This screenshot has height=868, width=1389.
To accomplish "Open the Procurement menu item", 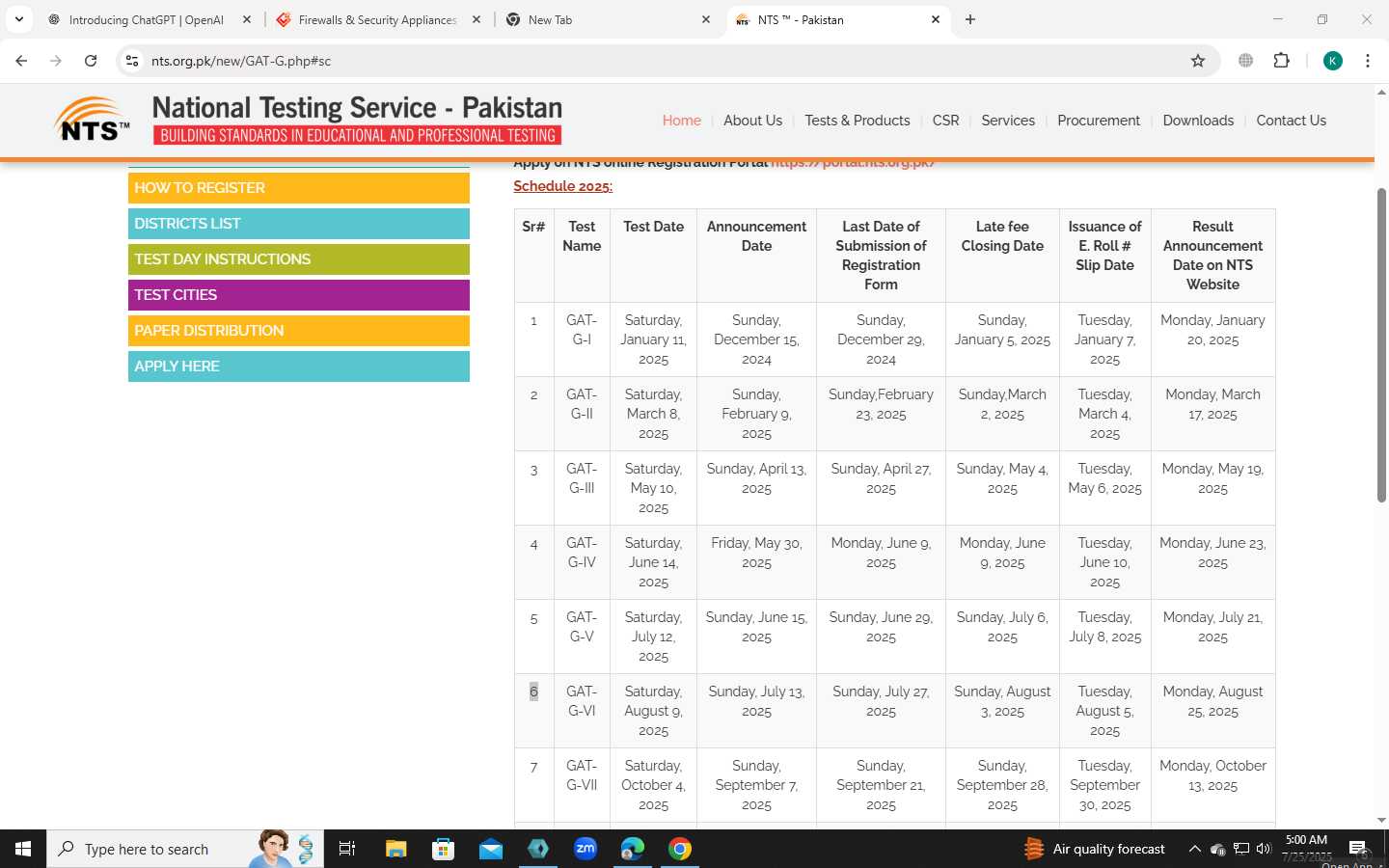I will (1099, 121).
